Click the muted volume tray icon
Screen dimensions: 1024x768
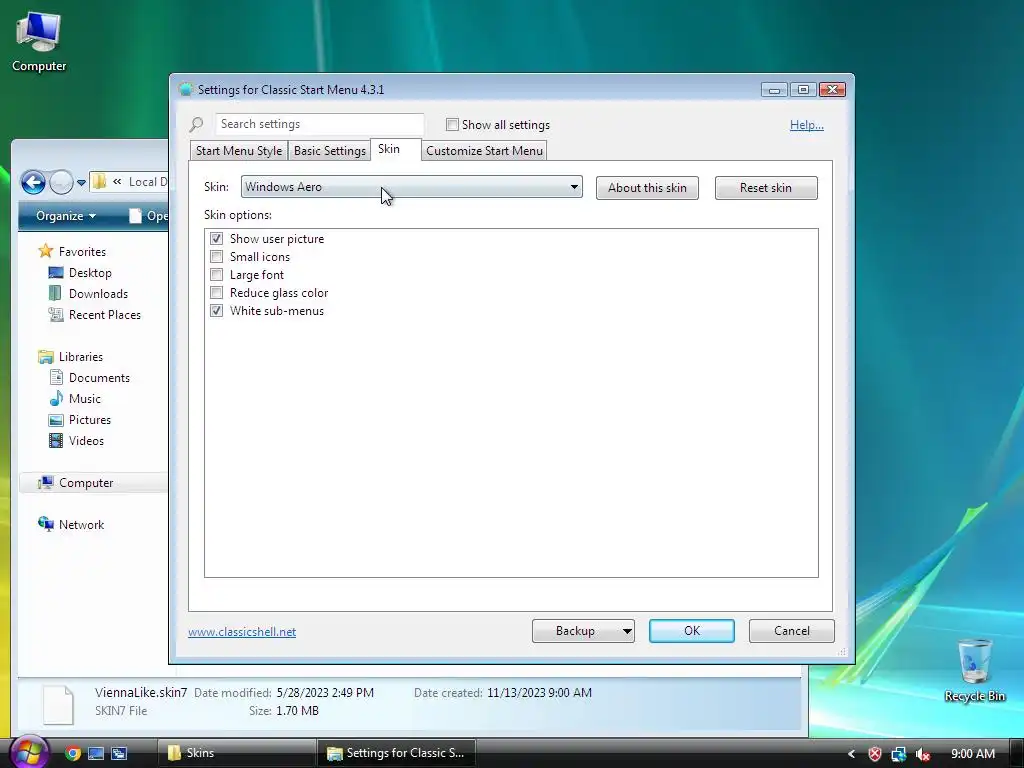(x=923, y=754)
